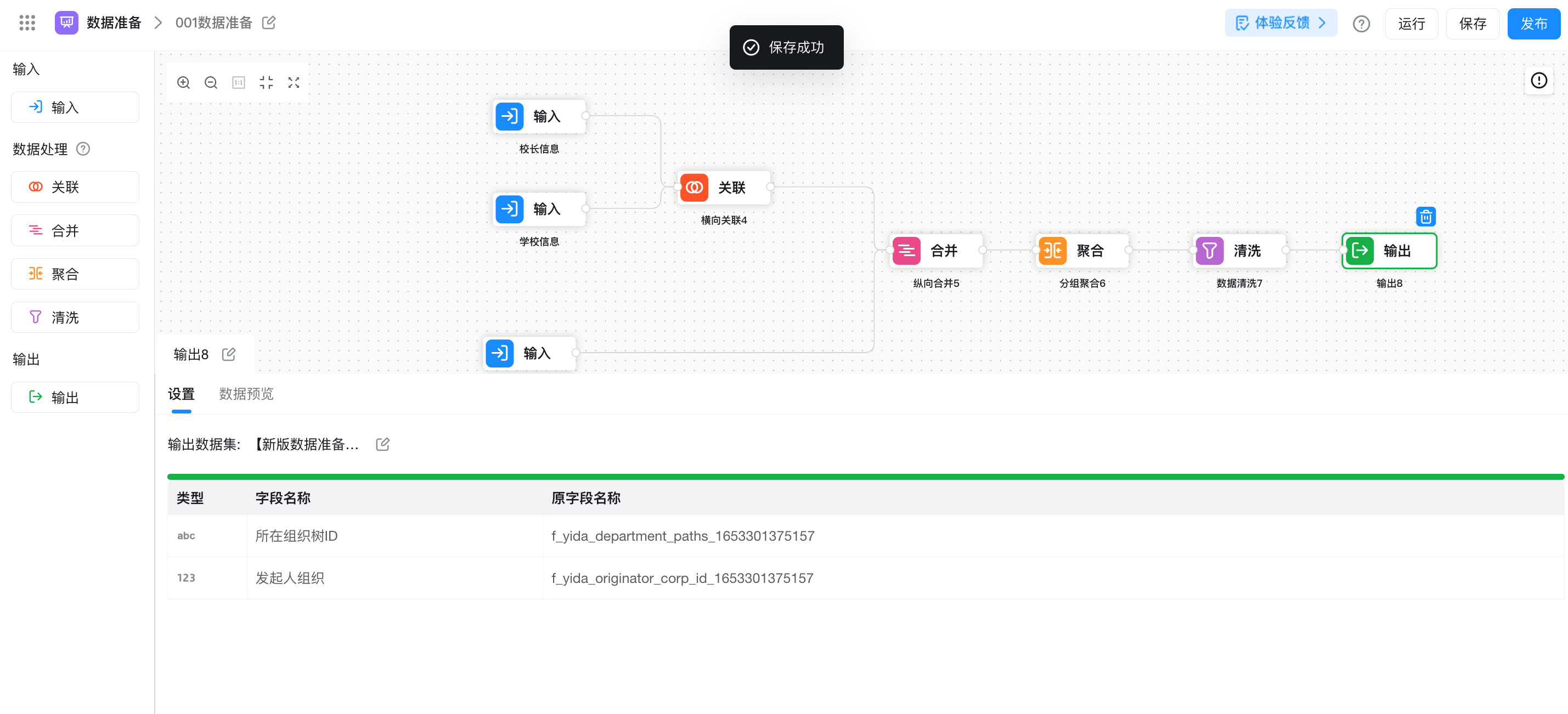Click the 数据处理 help hint icon
Viewport: 1568px width, 714px height.
pos(83,149)
